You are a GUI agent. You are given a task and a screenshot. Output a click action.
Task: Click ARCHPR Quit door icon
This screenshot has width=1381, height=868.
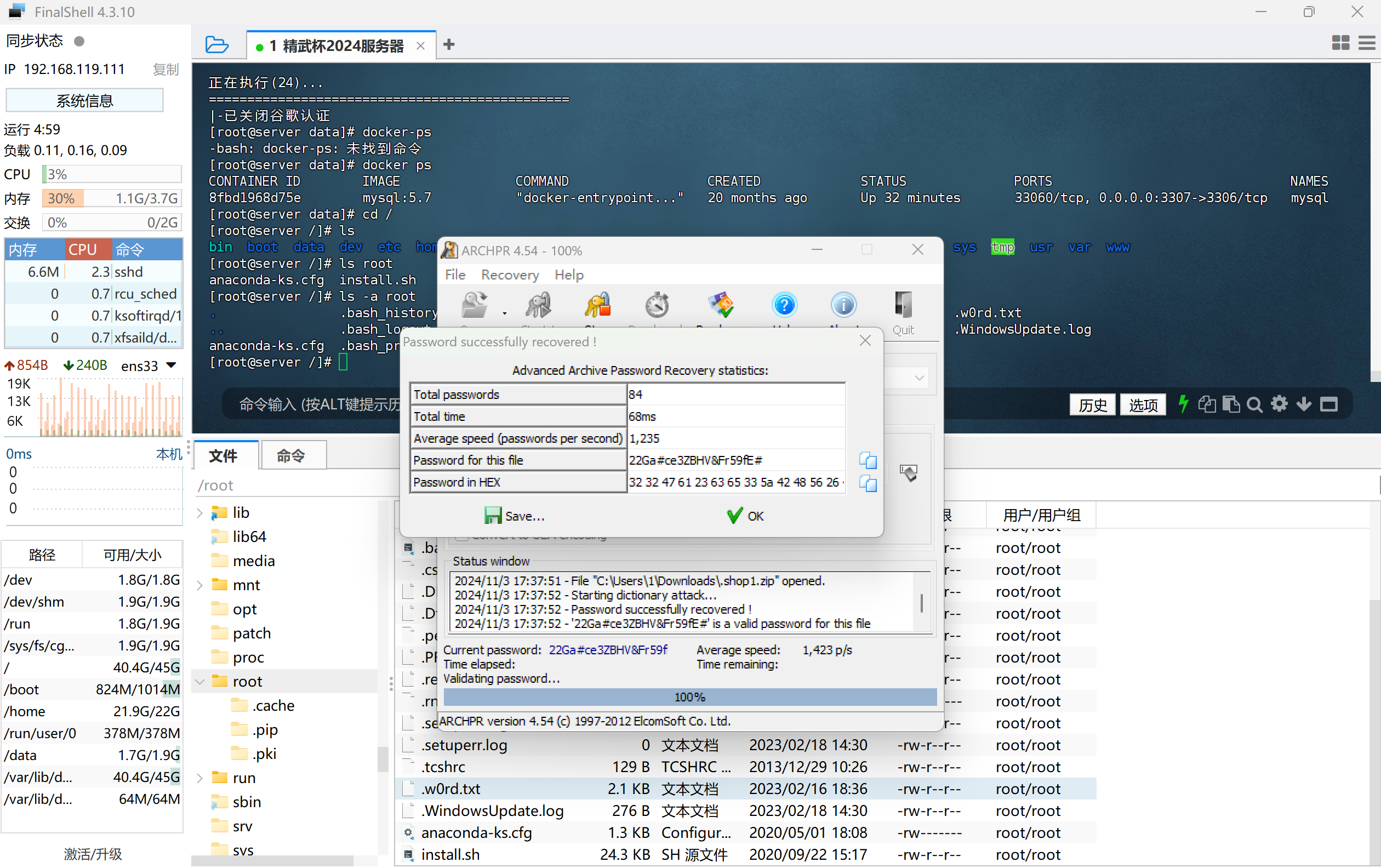coord(903,305)
